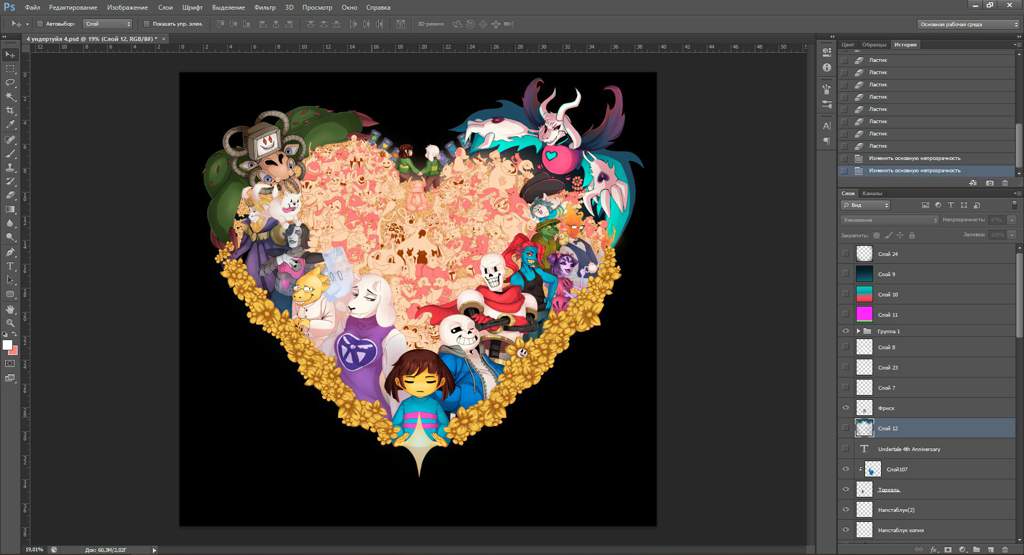This screenshot has height=555, width=1024.
Task: Show the Слой 24 layer
Action: 846,254
